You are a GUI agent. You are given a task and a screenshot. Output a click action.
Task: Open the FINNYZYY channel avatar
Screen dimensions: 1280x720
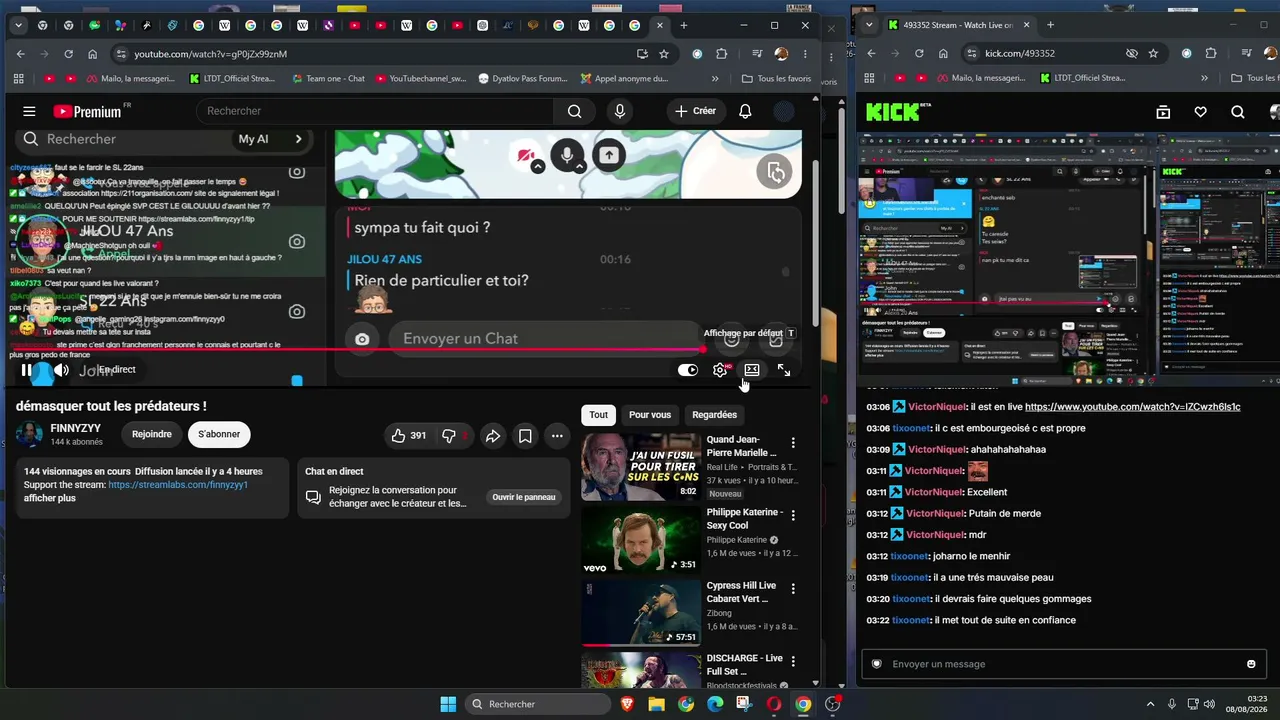pos(30,434)
